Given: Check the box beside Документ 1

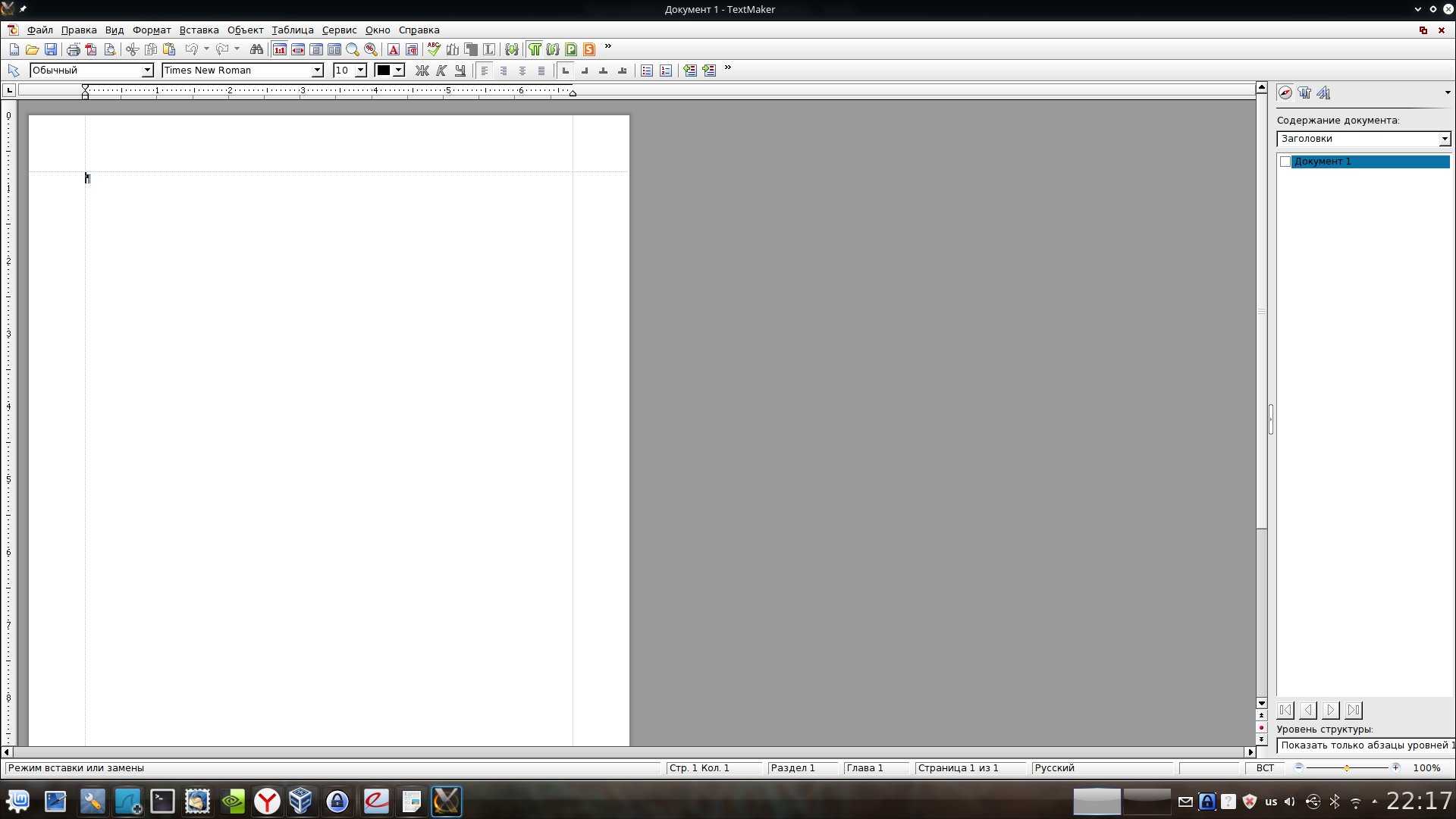Looking at the screenshot, I should coord(1285,162).
